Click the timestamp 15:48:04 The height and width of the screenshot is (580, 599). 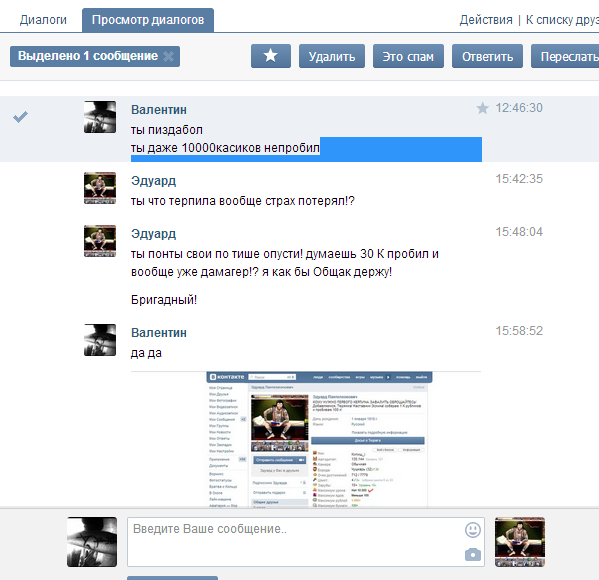tap(519, 232)
